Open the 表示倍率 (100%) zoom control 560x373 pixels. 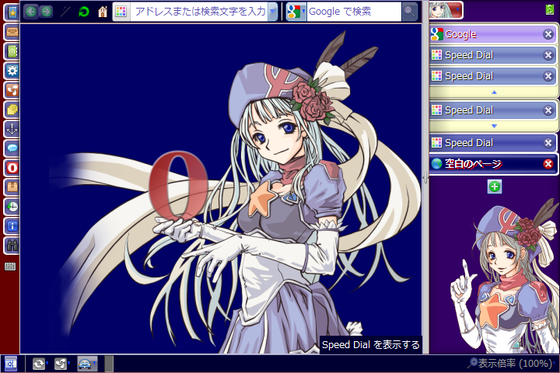click(x=511, y=364)
